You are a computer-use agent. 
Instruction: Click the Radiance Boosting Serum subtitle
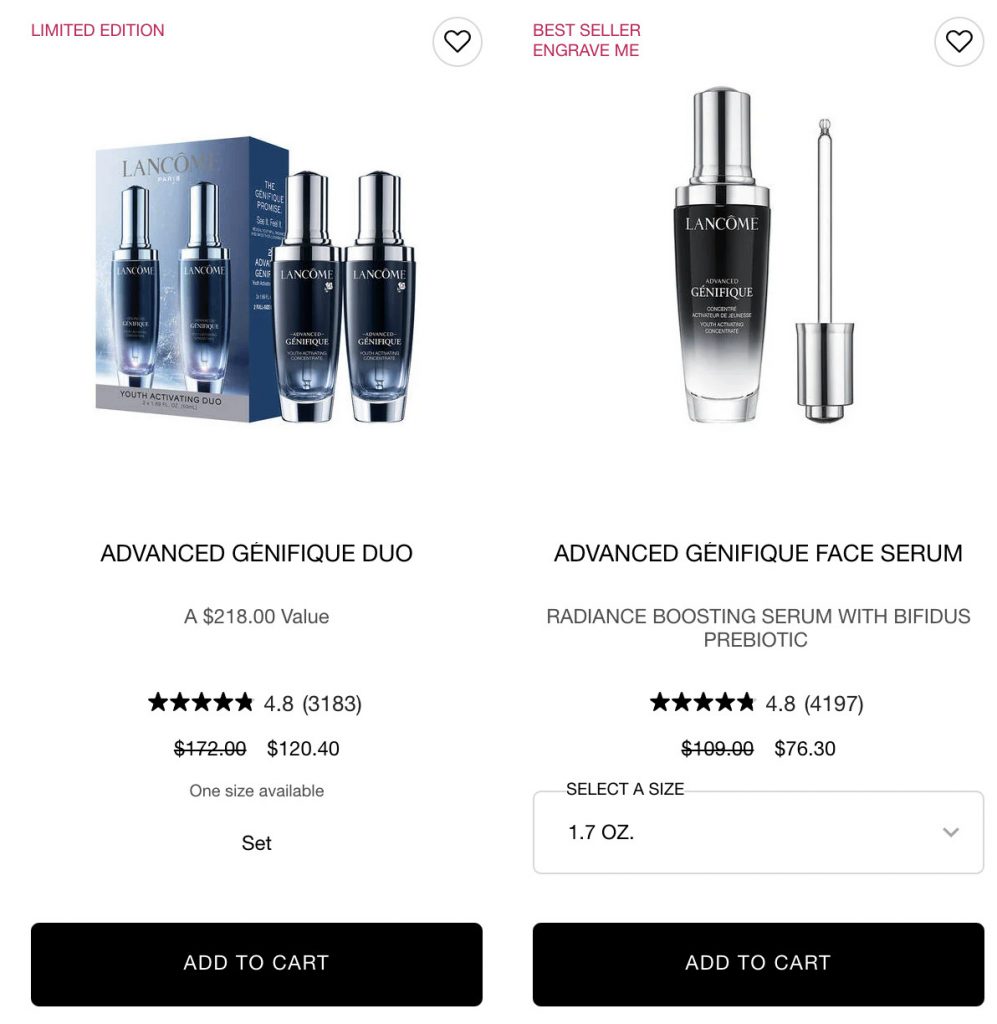click(x=758, y=628)
